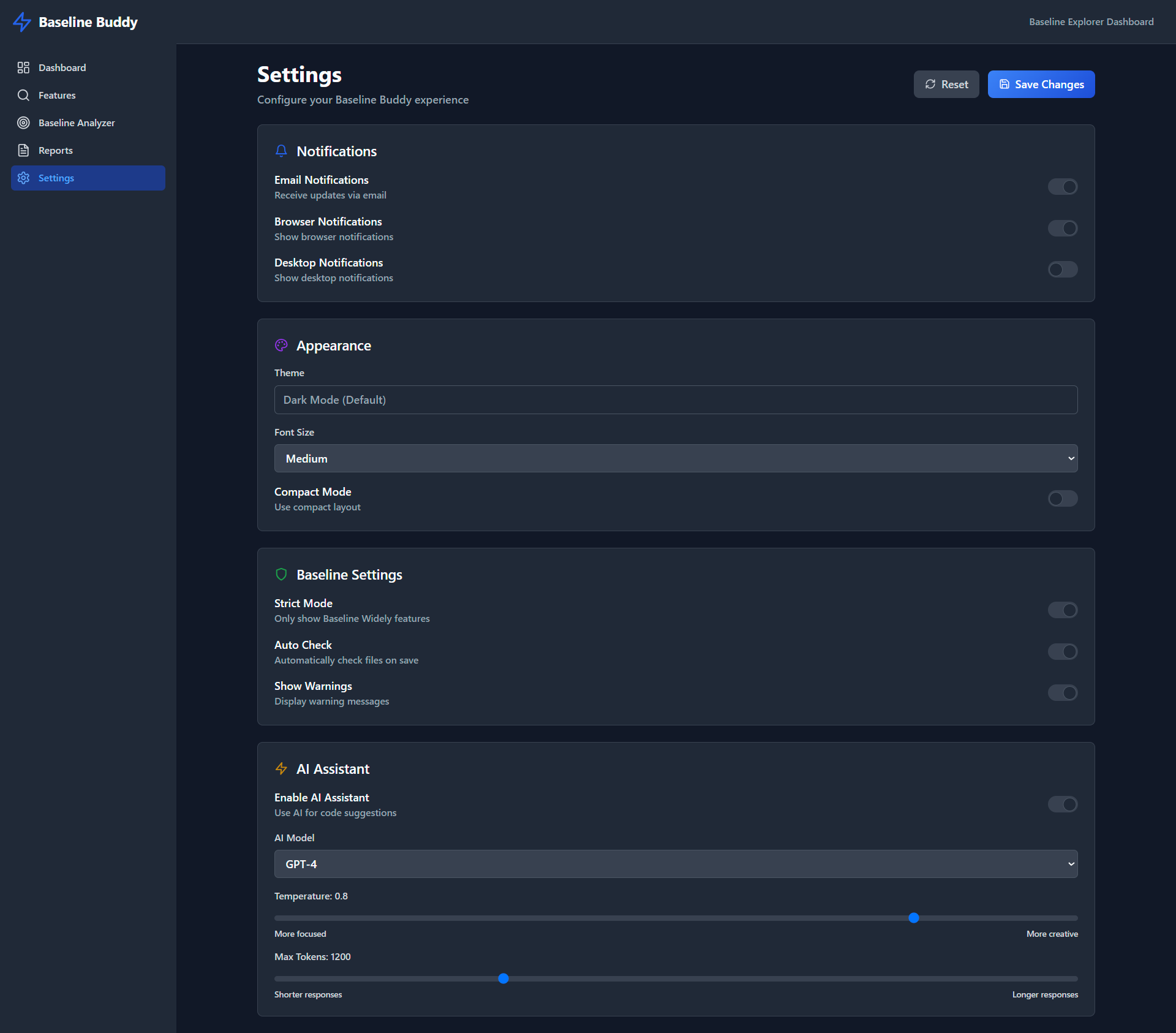Enable Desktop Notifications switch
Screen dimensions: 1176x1033
point(1062,269)
